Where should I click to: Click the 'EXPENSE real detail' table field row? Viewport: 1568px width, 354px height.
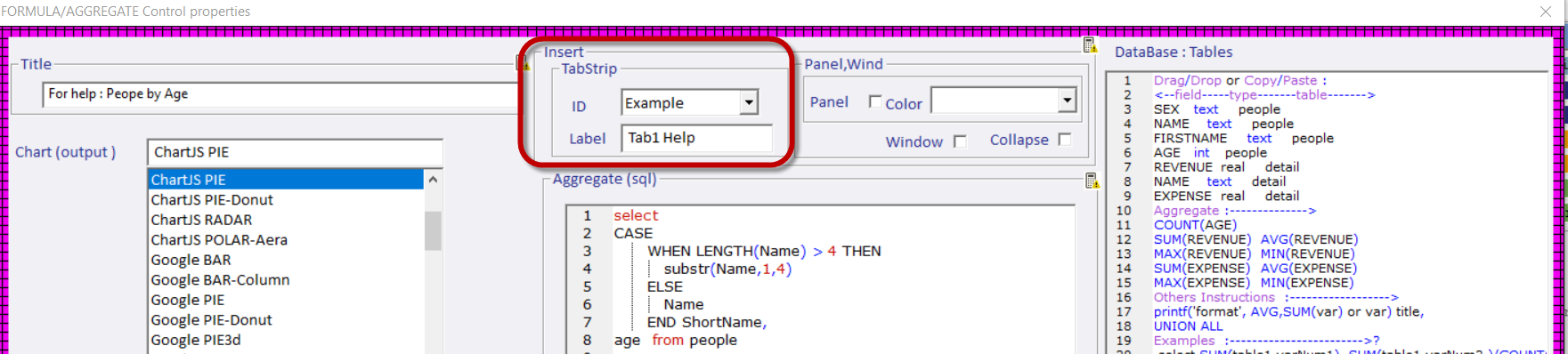[x=1226, y=196]
